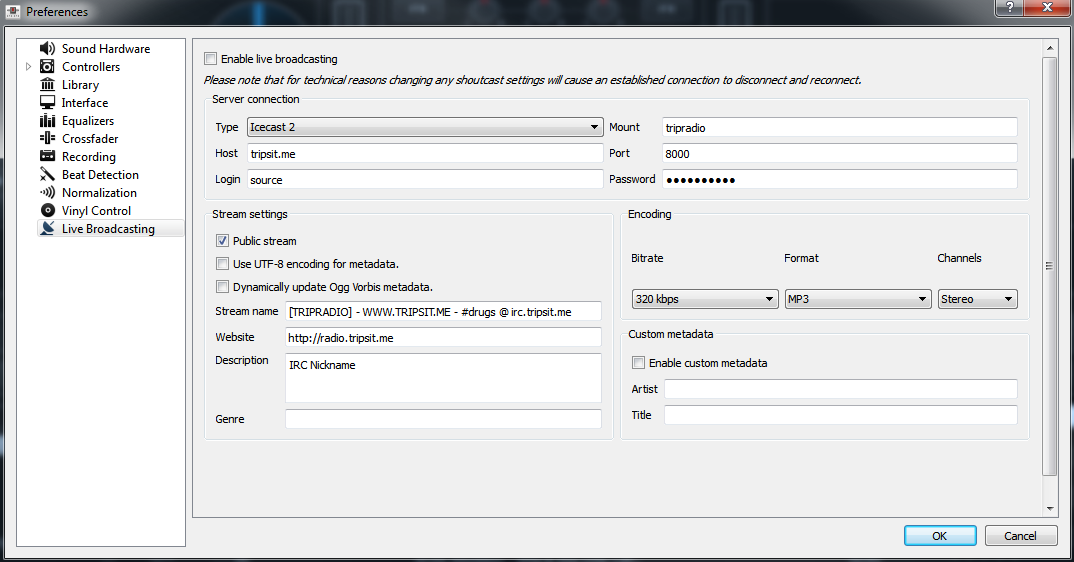Uncheck the Public stream checkbox

click(x=223, y=241)
